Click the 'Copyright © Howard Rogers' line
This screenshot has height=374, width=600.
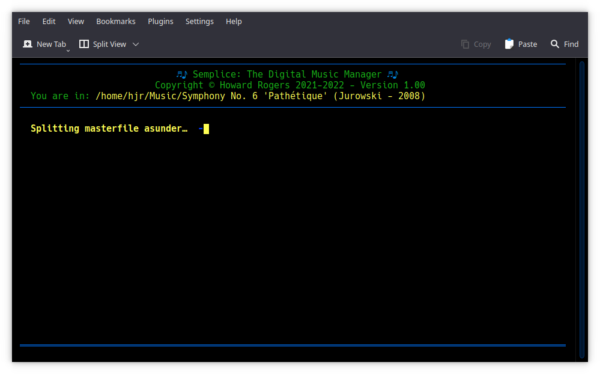pos(290,85)
